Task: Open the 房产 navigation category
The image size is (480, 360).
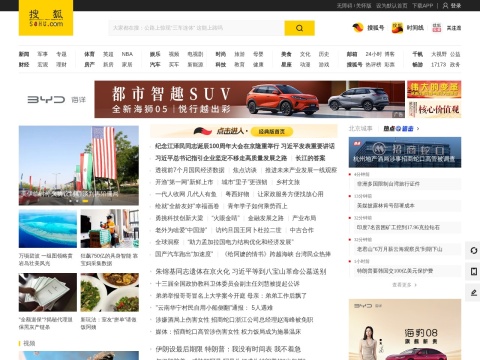Action: coord(89,64)
